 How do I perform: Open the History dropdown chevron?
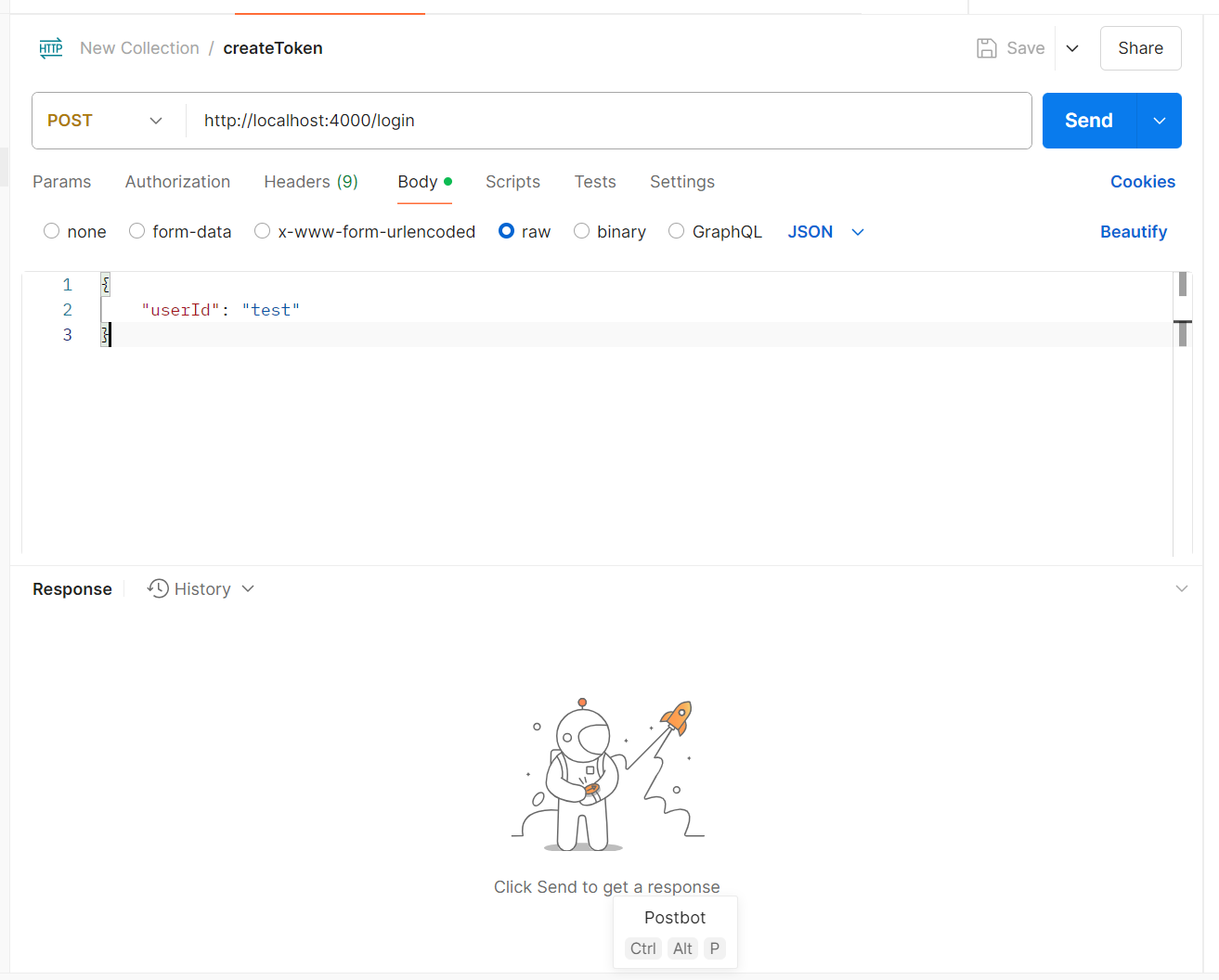coord(248,588)
